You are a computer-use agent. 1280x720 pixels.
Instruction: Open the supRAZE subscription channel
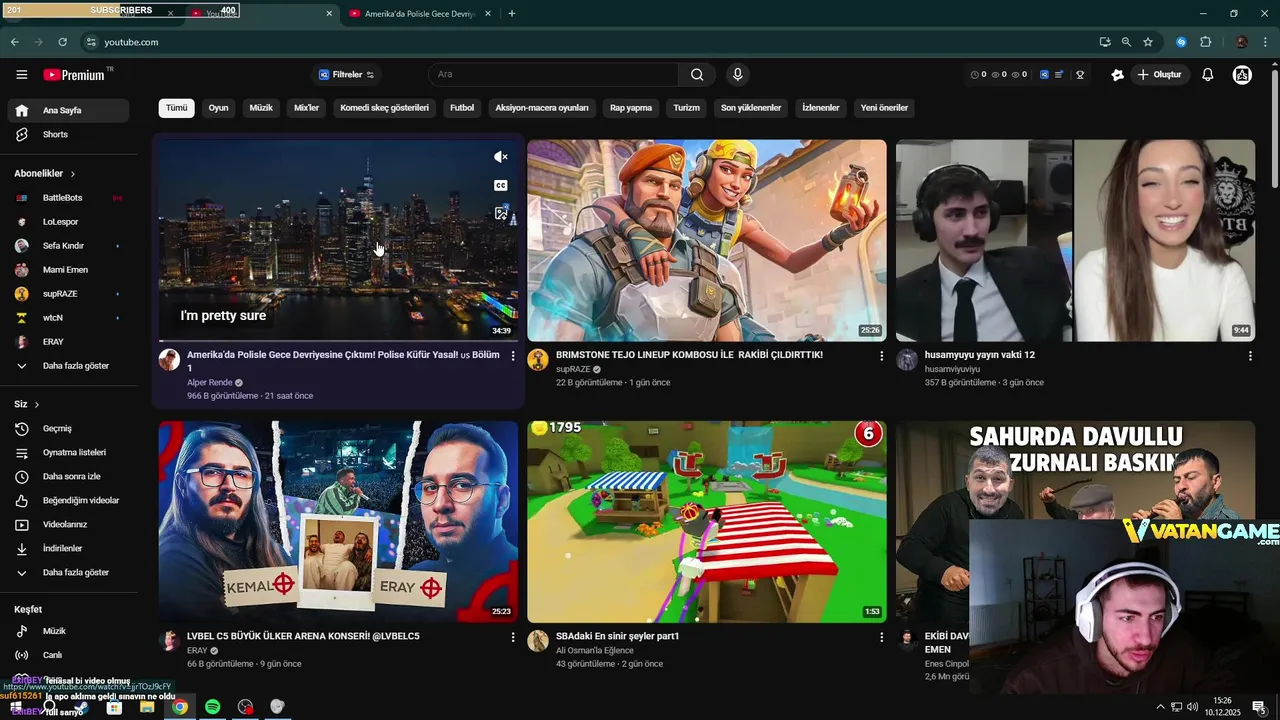click(70, 294)
